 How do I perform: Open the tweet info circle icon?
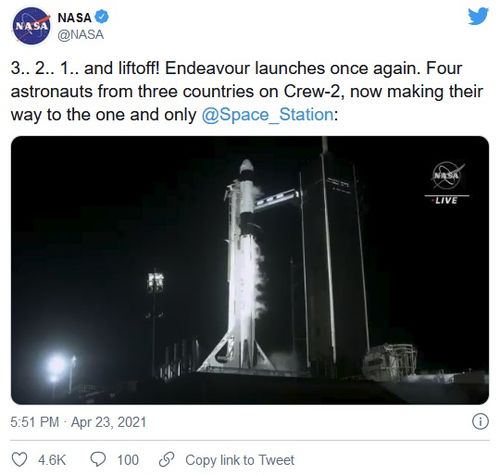pos(480,422)
